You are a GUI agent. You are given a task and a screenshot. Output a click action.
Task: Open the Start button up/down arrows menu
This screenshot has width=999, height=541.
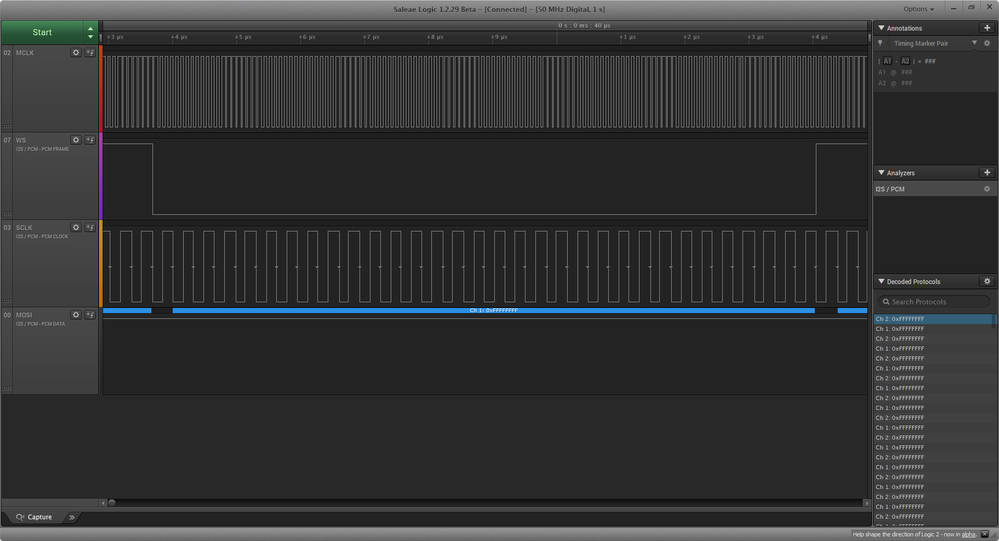[90, 32]
